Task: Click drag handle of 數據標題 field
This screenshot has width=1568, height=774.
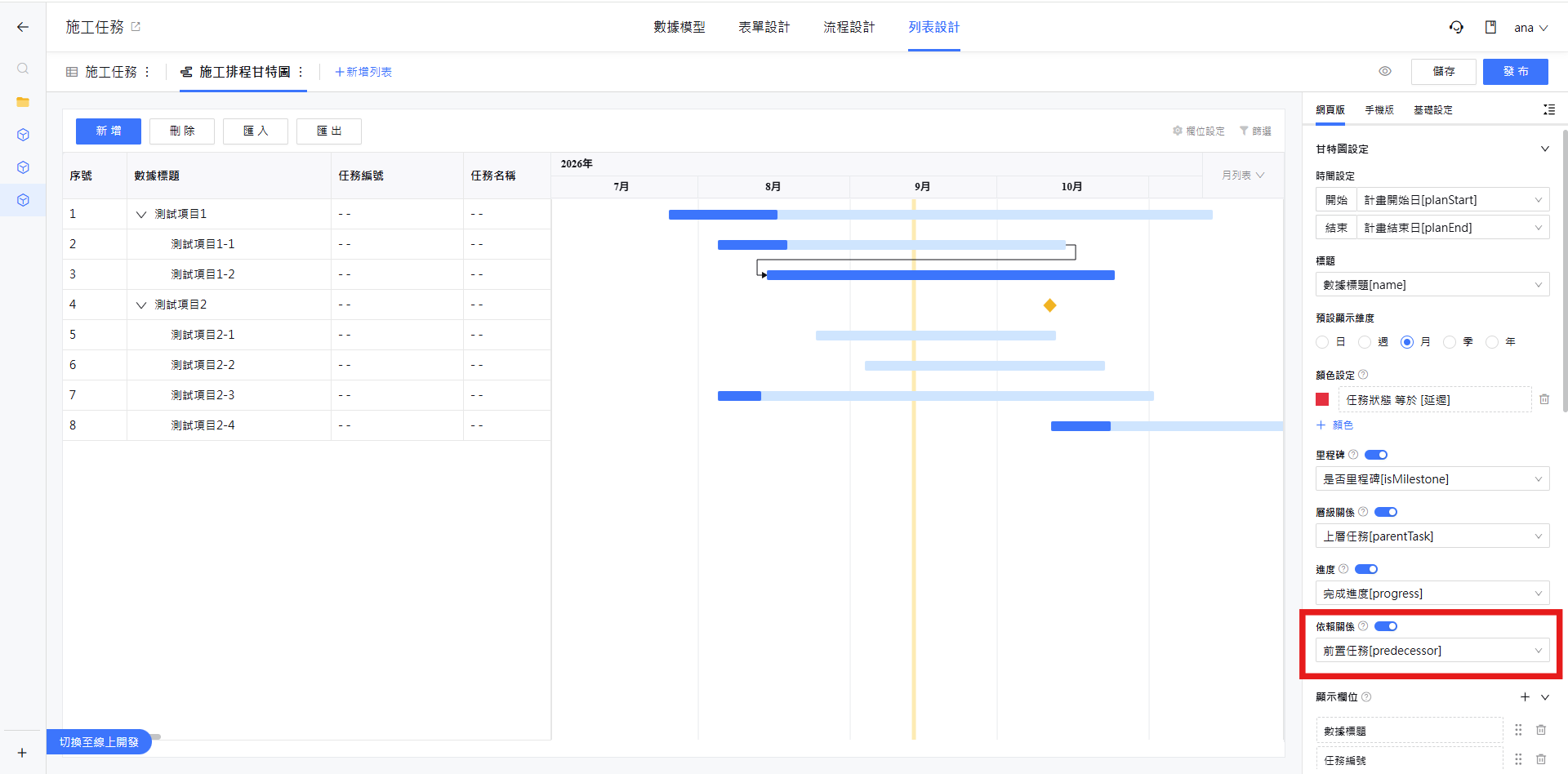Action: point(1518,730)
